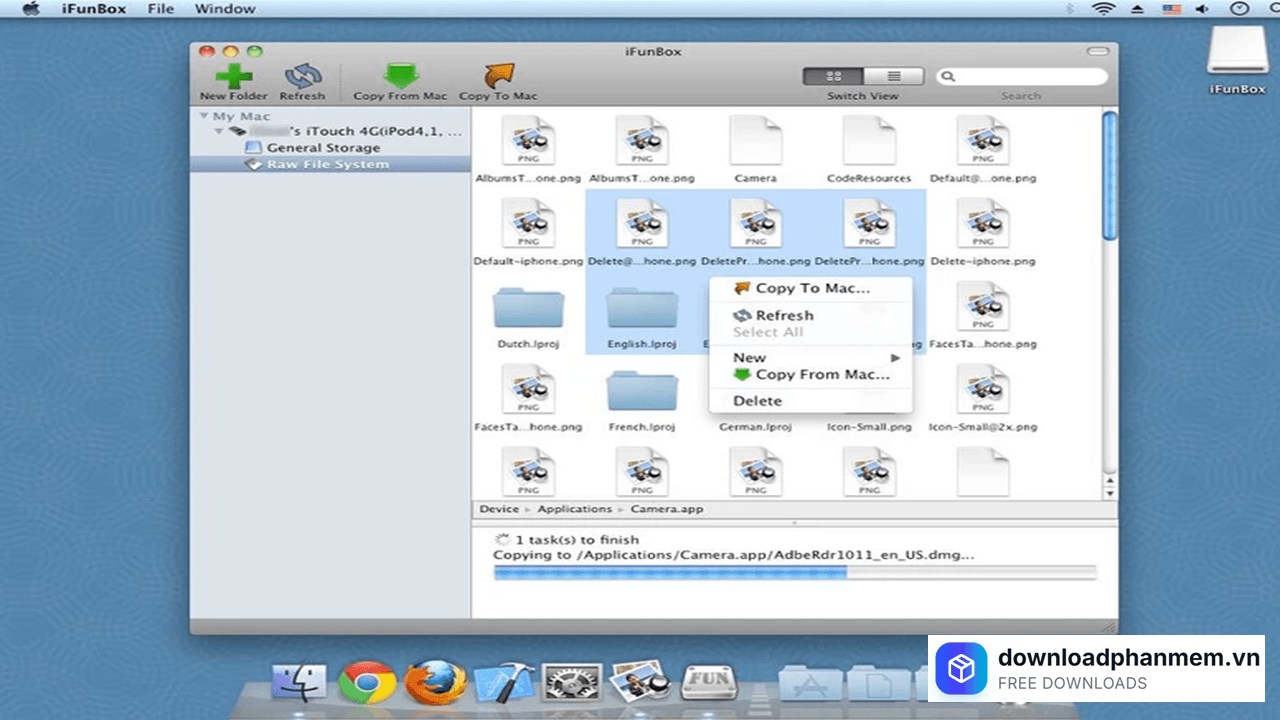Screen dimensions: 1280x720
Task: Open Firefox from the Dock
Action: pyautogui.click(x=434, y=684)
